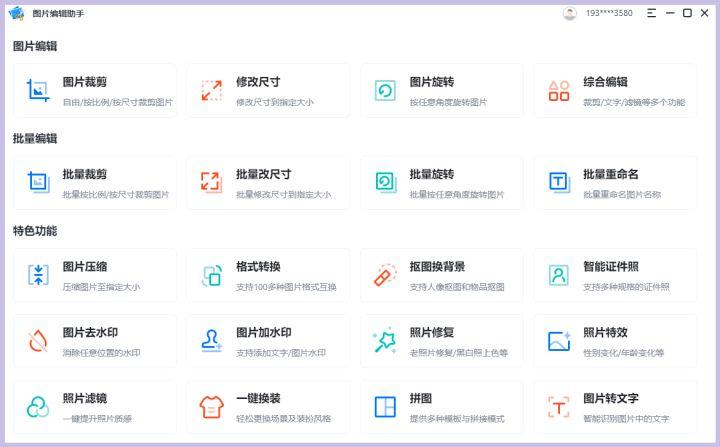720x447 pixels.
Task: Click the 智能证件照 portrait icon
Action: click(x=558, y=275)
